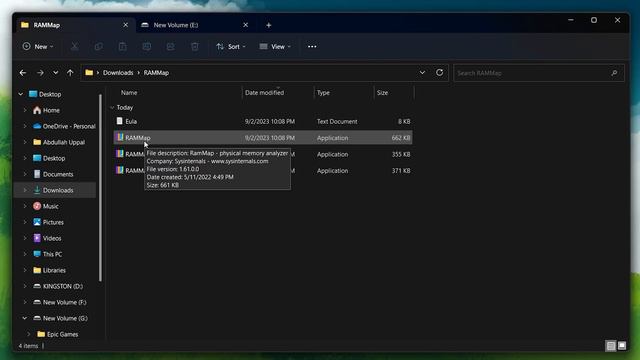
Task: Select Abdullah Uppal folder in sidebar
Action: pos(64,142)
